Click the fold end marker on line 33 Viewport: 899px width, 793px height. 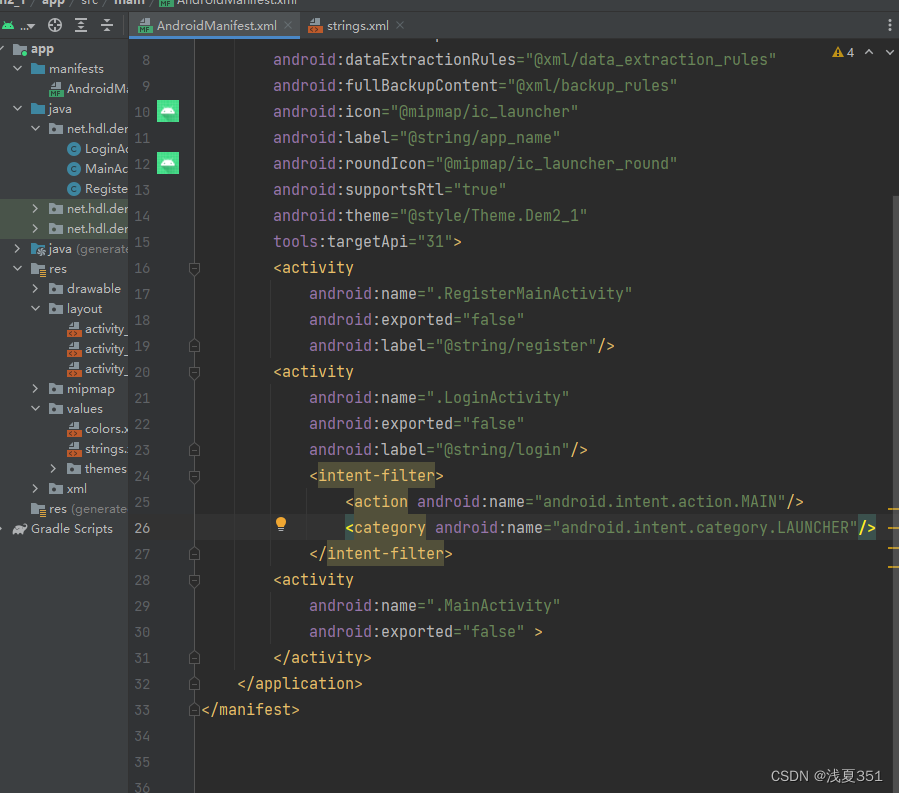(194, 710)
